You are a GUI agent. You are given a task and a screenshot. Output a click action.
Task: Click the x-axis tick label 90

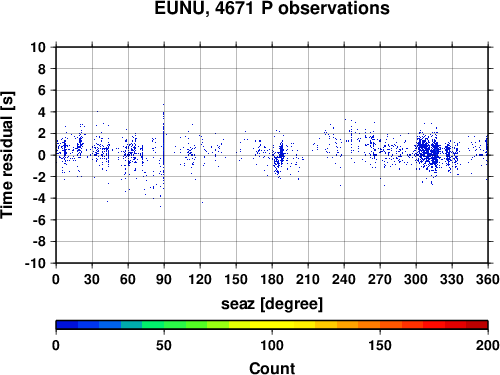click(x=164, y=279)
